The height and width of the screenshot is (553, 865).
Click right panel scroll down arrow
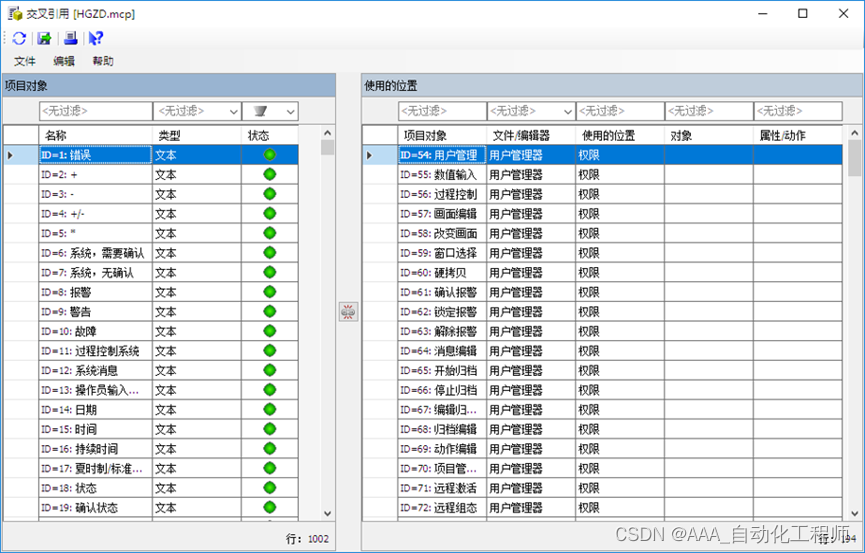coord(855,513)
